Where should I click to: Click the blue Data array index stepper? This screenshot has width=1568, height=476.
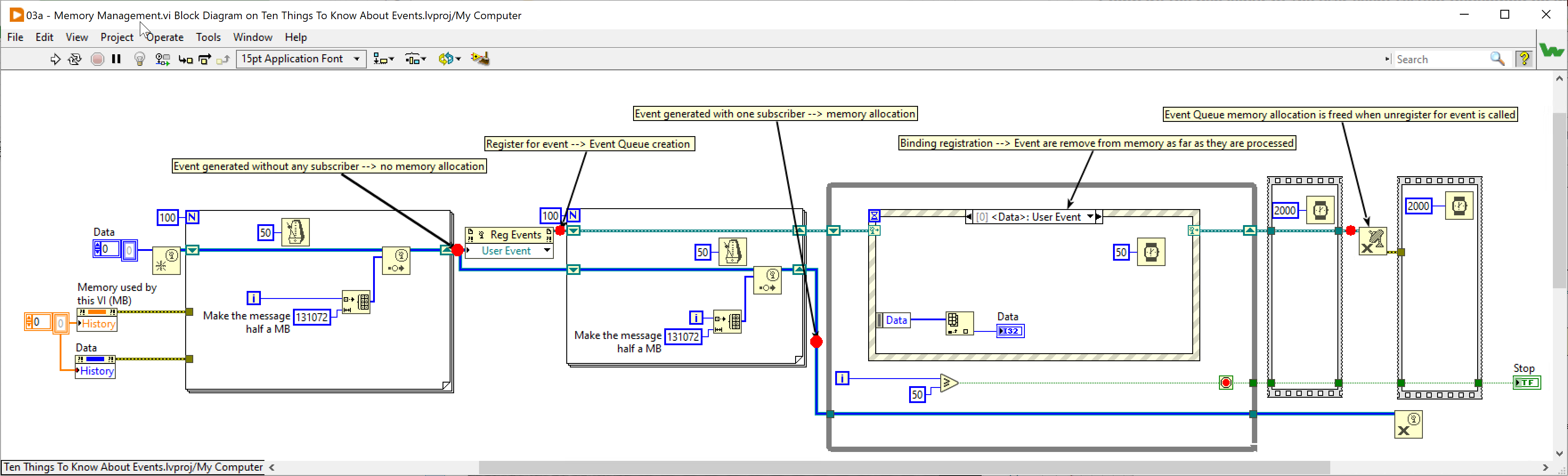(97, 249)
